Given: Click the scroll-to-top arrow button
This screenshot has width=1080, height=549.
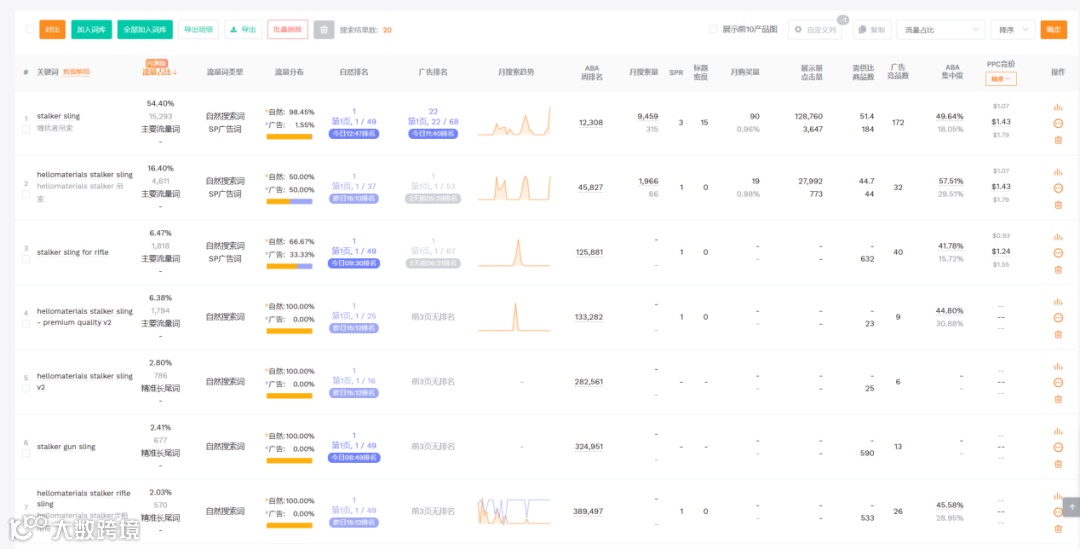Looking at the screenshot, I should tap(1071, 506).
